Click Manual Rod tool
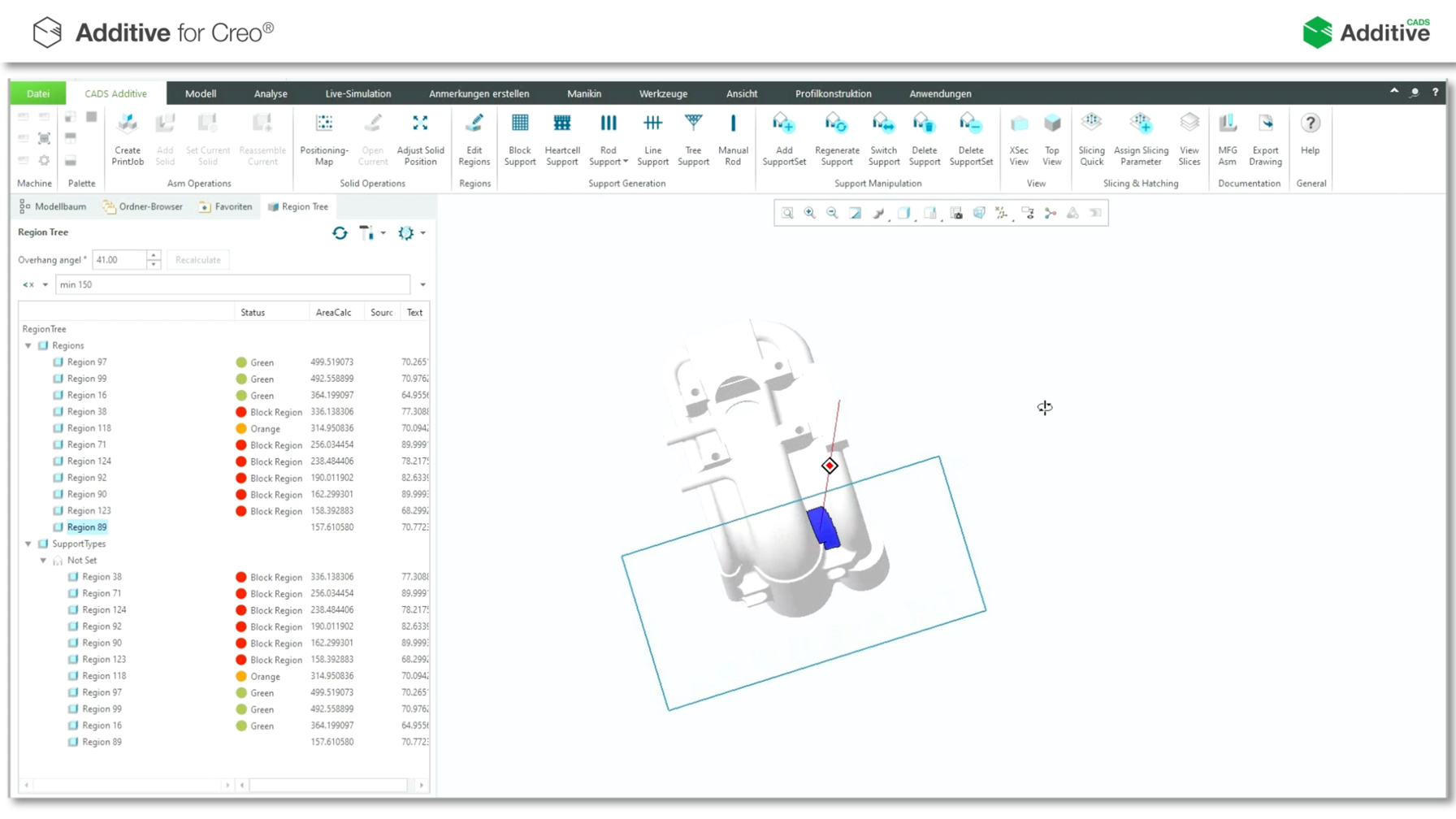 coord(733,140)
